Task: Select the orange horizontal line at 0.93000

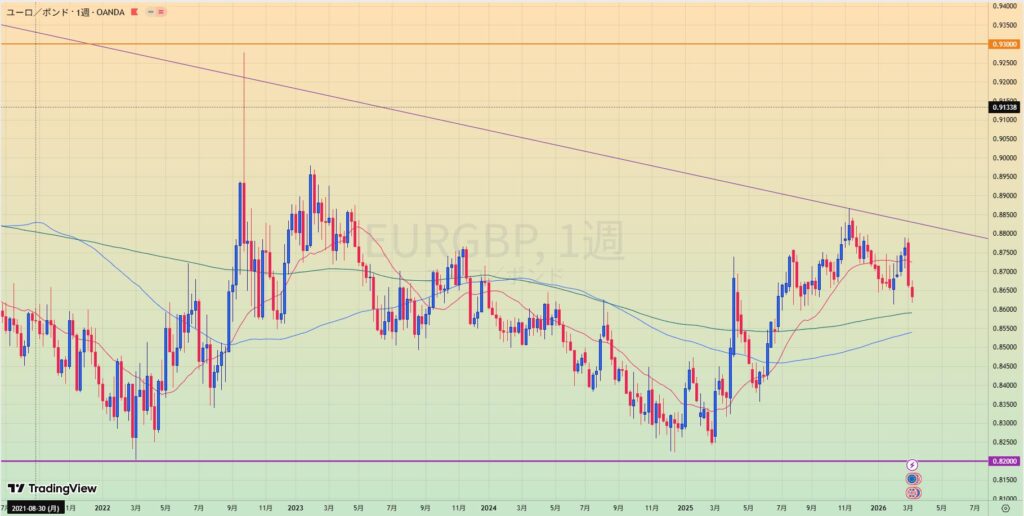Action: click(500, 44)
